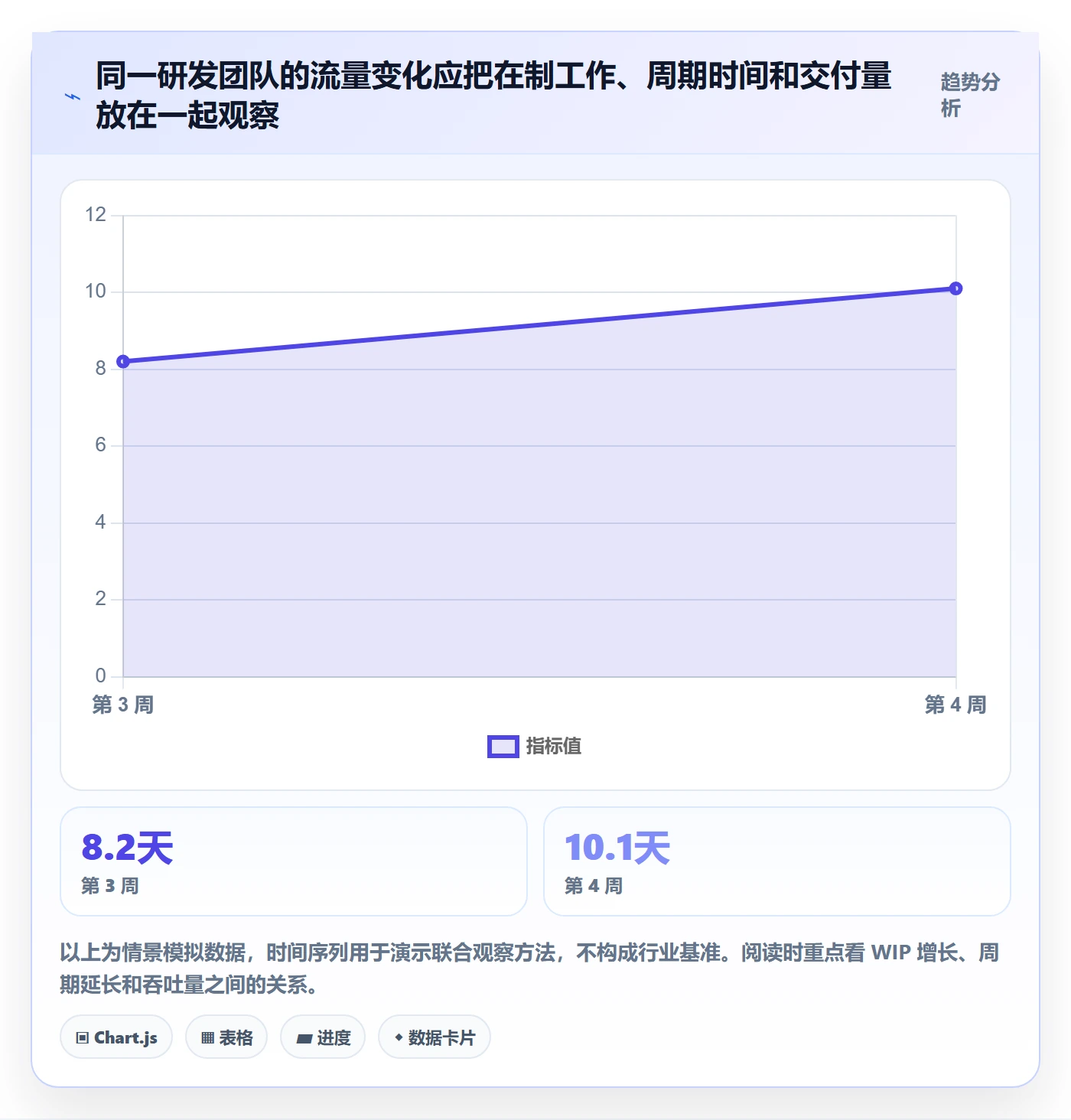The width and height of the screenshot is (1071, 1120).
Task: Click the 第 4 周 caption under 10.1天
Action: point(594,886)
